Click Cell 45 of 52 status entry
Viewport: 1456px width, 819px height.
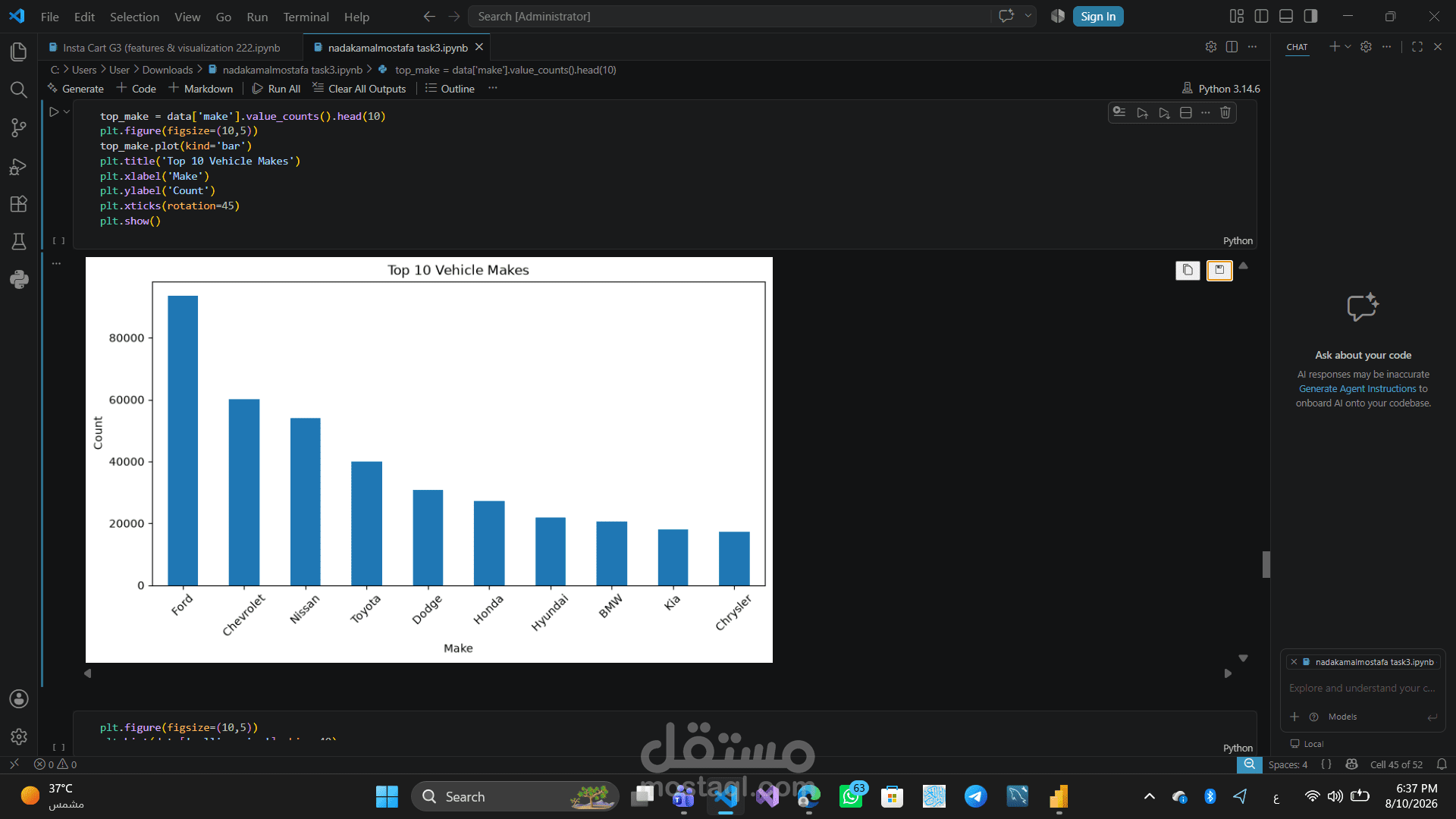(x=1396, y=764)
